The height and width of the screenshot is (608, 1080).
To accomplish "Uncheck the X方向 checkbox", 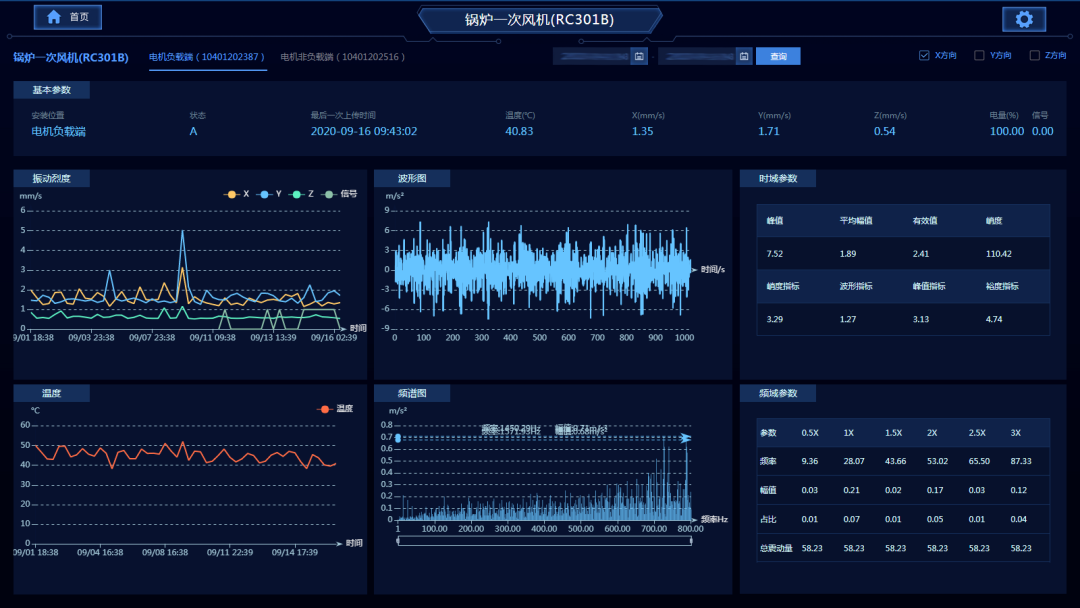I will (924, 56).
